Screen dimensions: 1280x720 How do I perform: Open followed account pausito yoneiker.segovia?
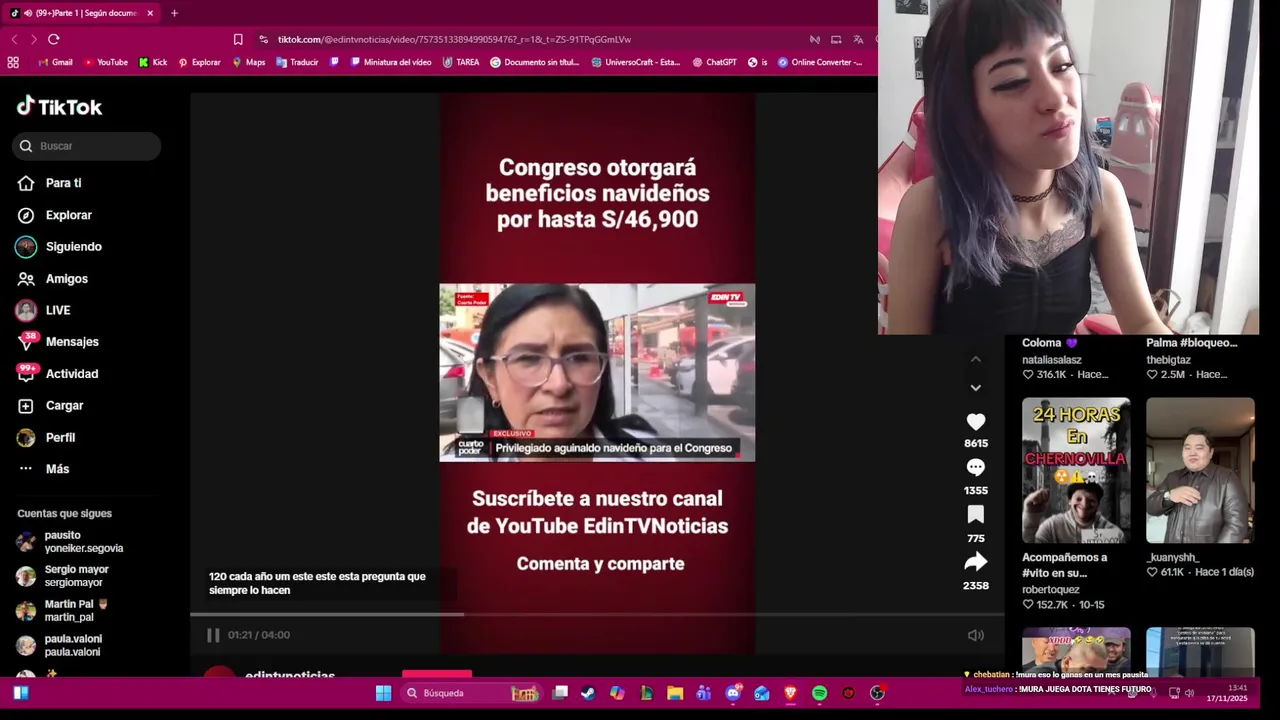[x=70, y=542]
